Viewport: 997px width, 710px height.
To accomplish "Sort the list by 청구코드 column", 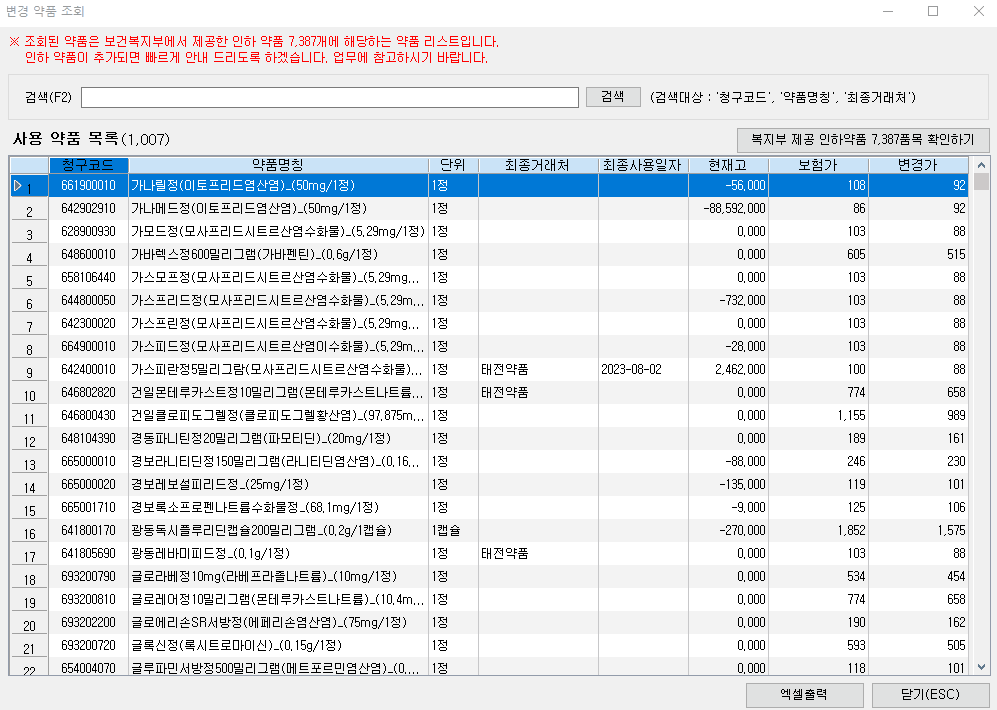I will pos(90,165).
